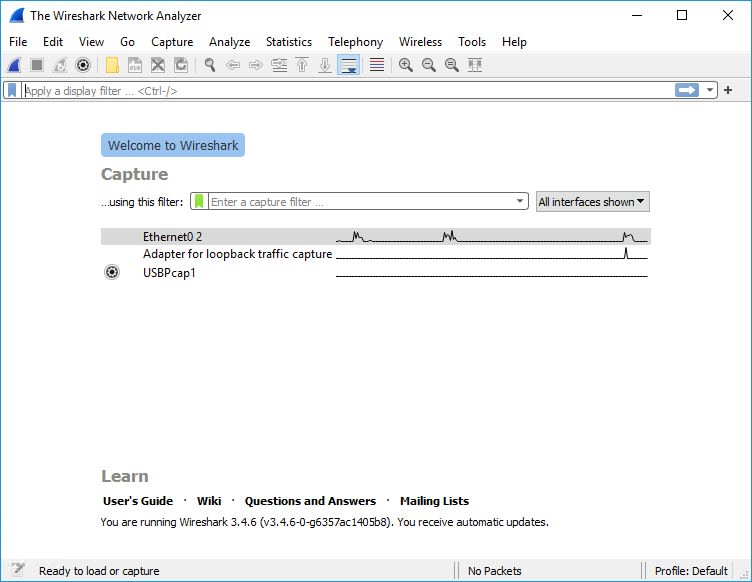Open the Telephony menu
This screenshot has width=752, height=582.
(355, 42)
